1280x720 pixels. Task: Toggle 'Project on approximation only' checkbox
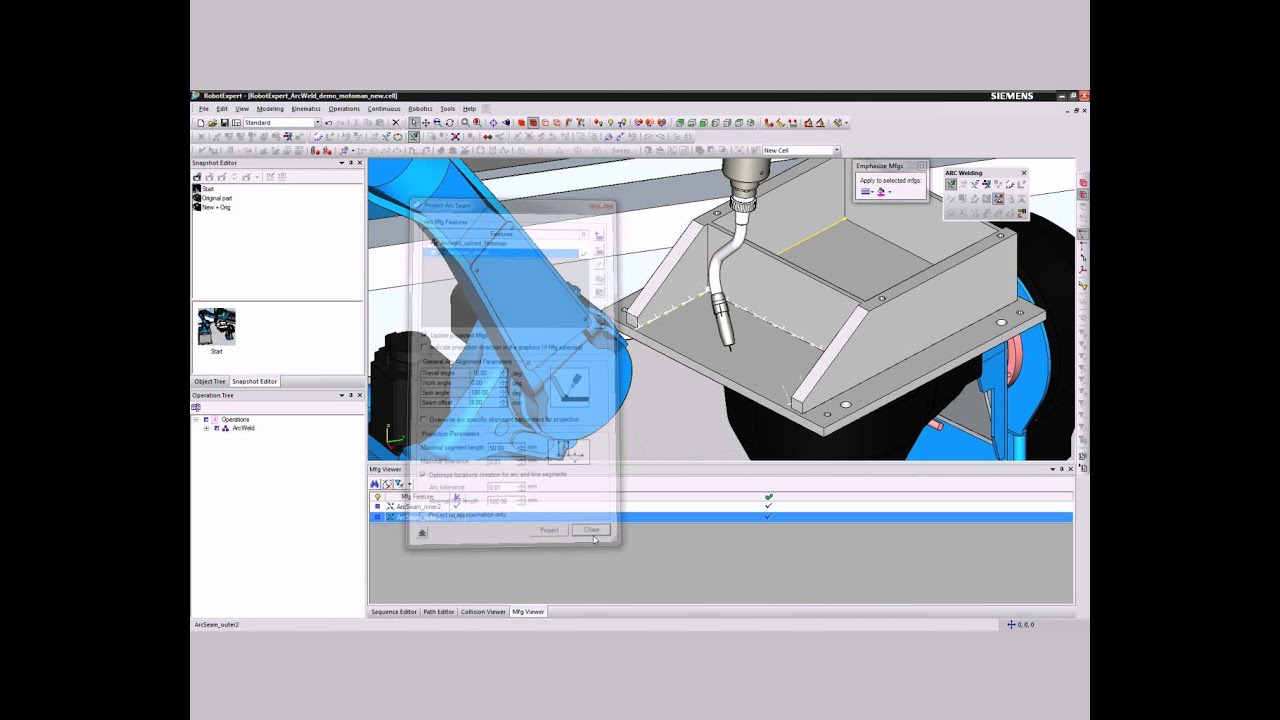point(422,515)
